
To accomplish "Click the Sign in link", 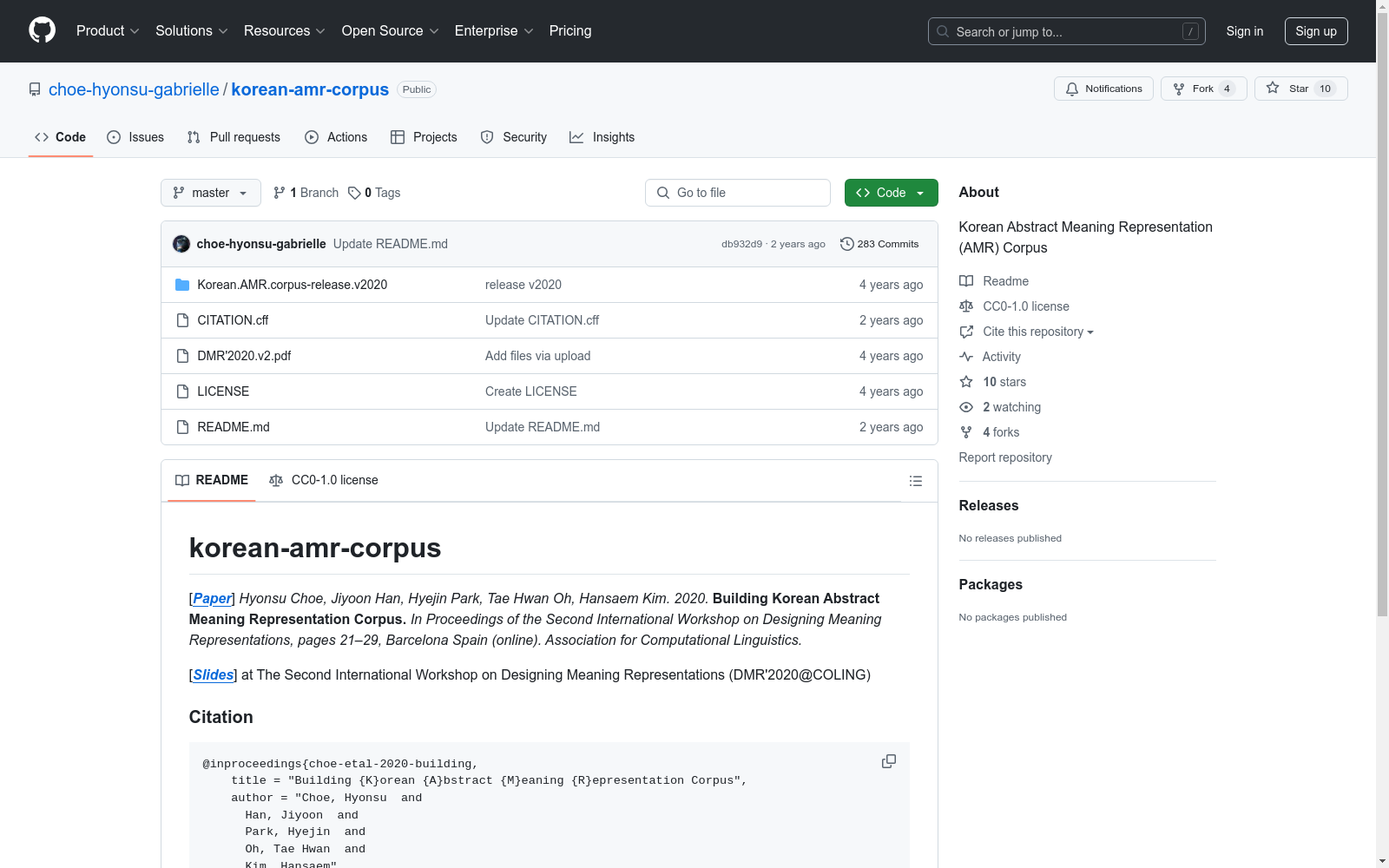I will 1245,31.
